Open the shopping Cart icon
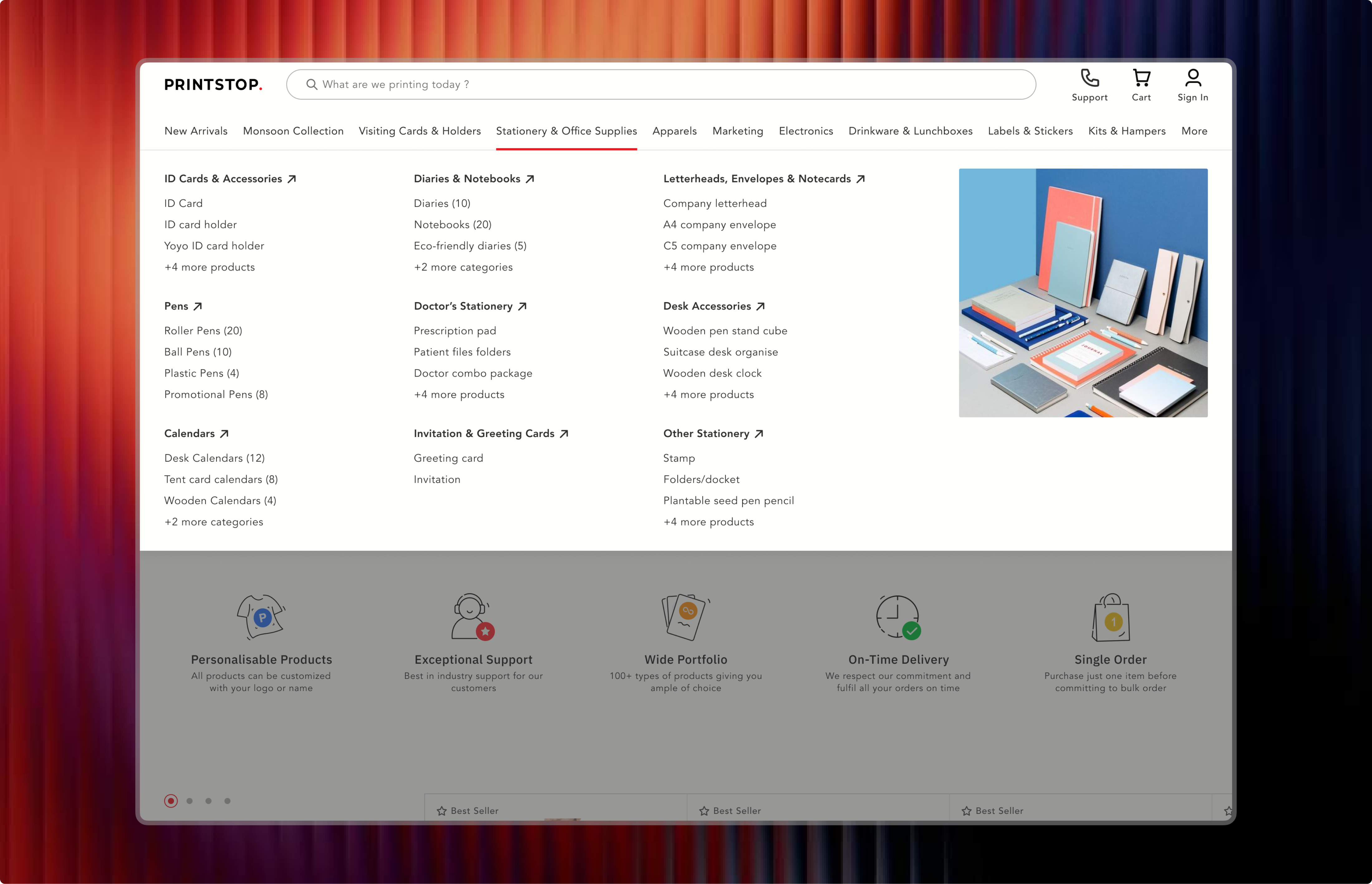This screenshot has height=884, width=1372. pos(1141,78)
